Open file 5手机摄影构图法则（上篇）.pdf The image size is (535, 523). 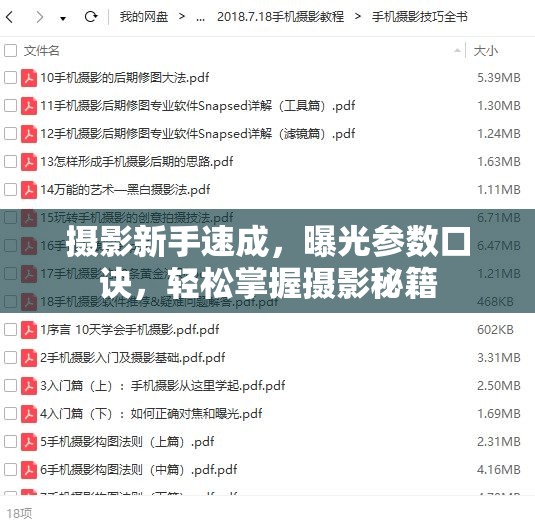click(x=127, y=442)
